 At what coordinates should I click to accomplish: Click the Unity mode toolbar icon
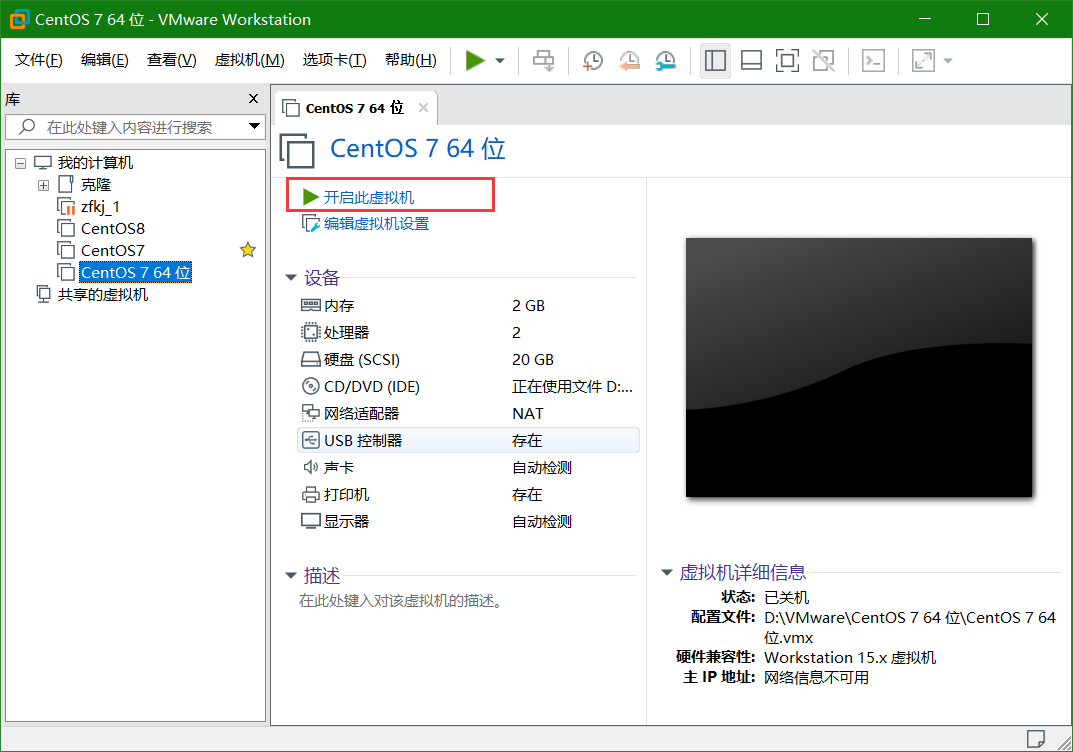click(823, 60)
